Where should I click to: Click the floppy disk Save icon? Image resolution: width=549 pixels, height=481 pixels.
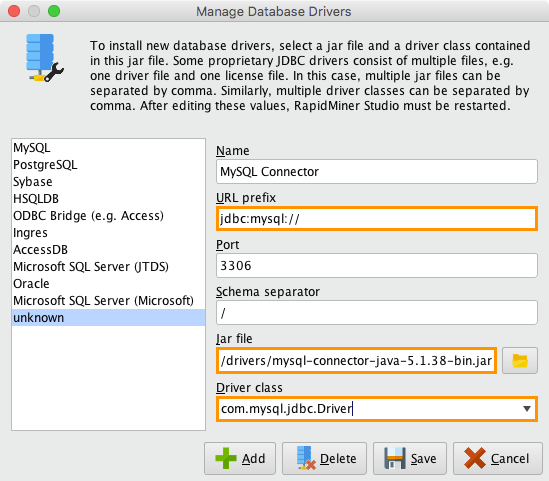[x=395, y=458]
